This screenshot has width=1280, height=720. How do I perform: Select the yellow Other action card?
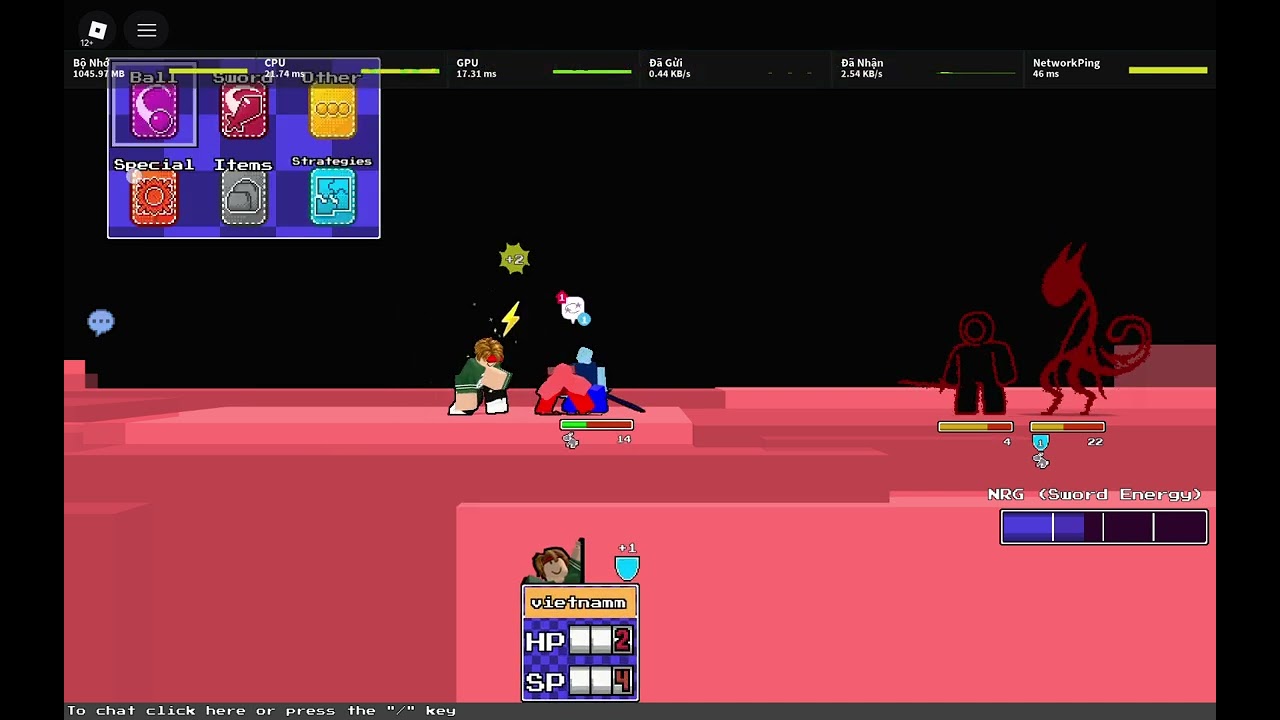[x=333, y=110]
